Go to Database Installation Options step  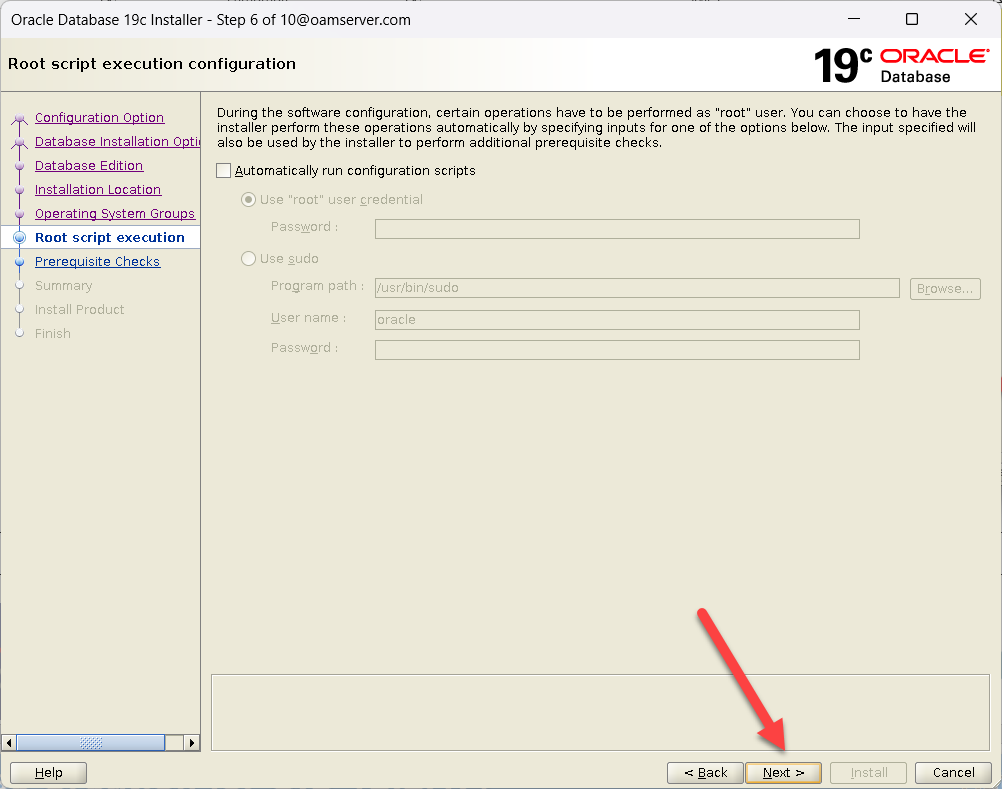117,142
